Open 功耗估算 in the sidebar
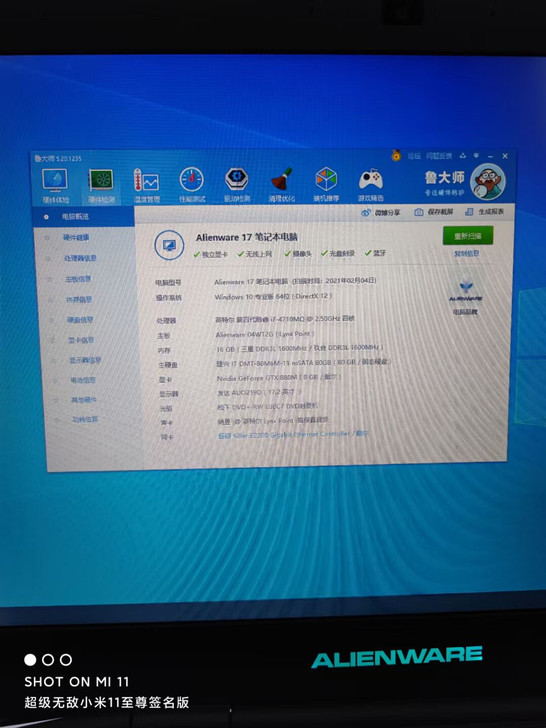 click(85, 419)
